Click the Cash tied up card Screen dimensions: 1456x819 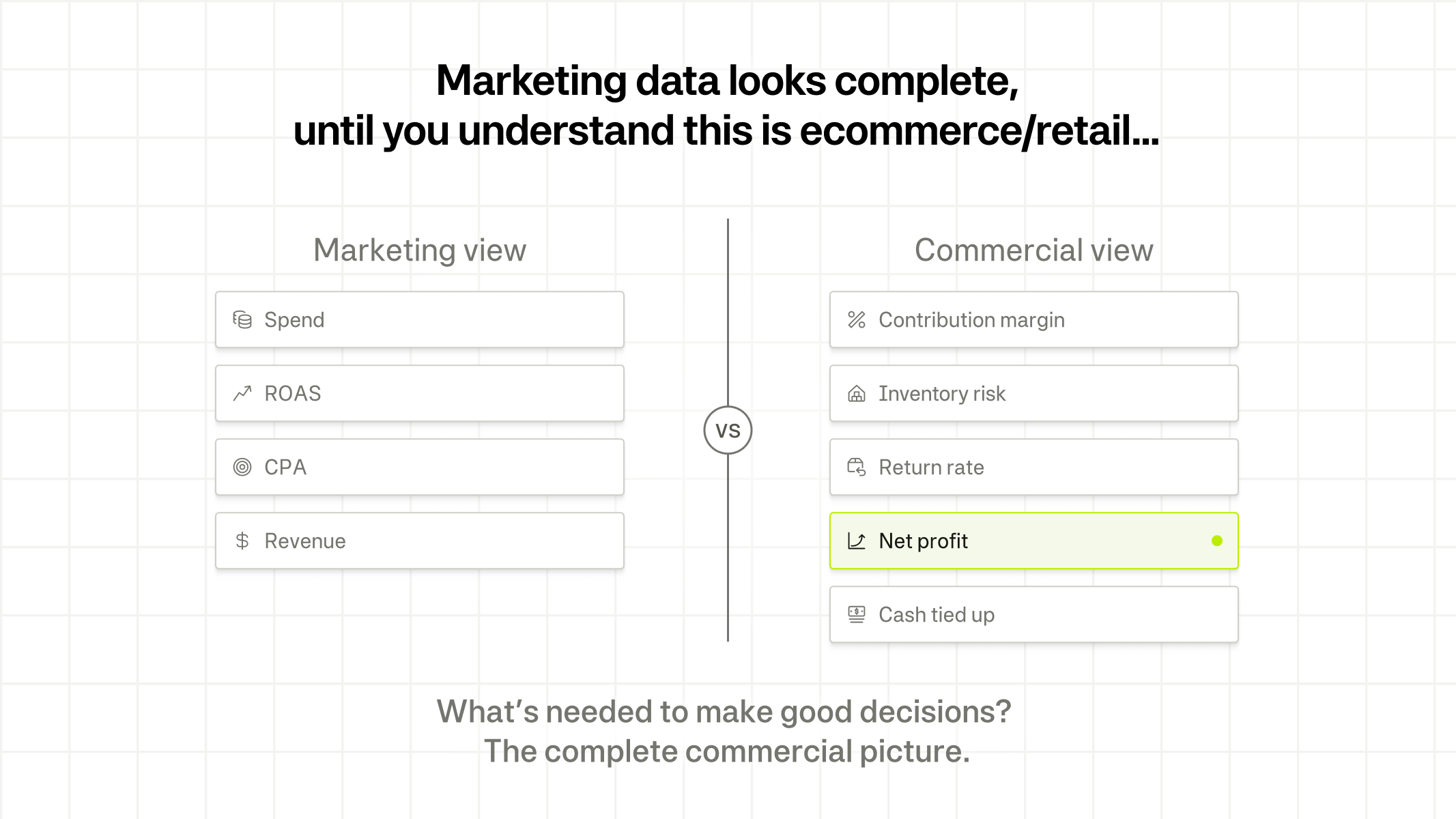(1033, 615)
